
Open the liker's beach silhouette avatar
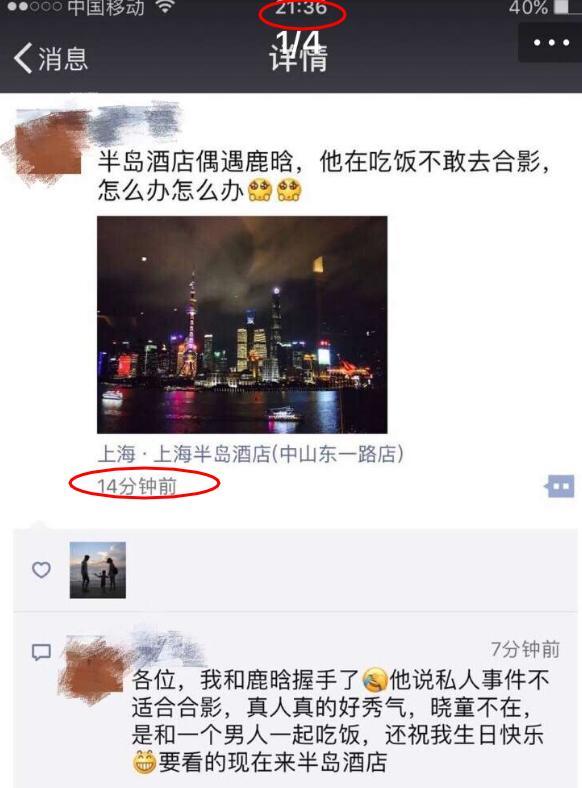click(98, 570)
